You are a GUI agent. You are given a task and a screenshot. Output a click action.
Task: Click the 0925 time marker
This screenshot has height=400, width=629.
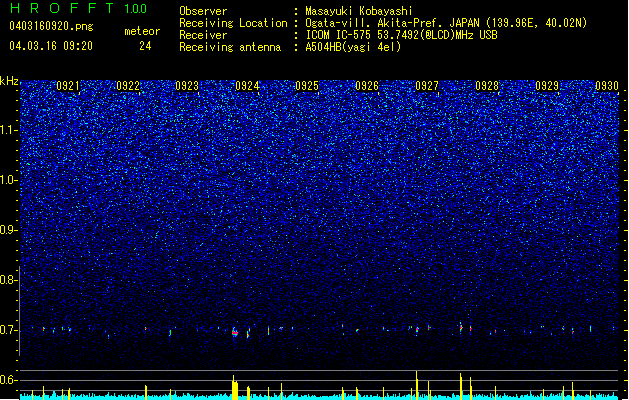point(307,86)
